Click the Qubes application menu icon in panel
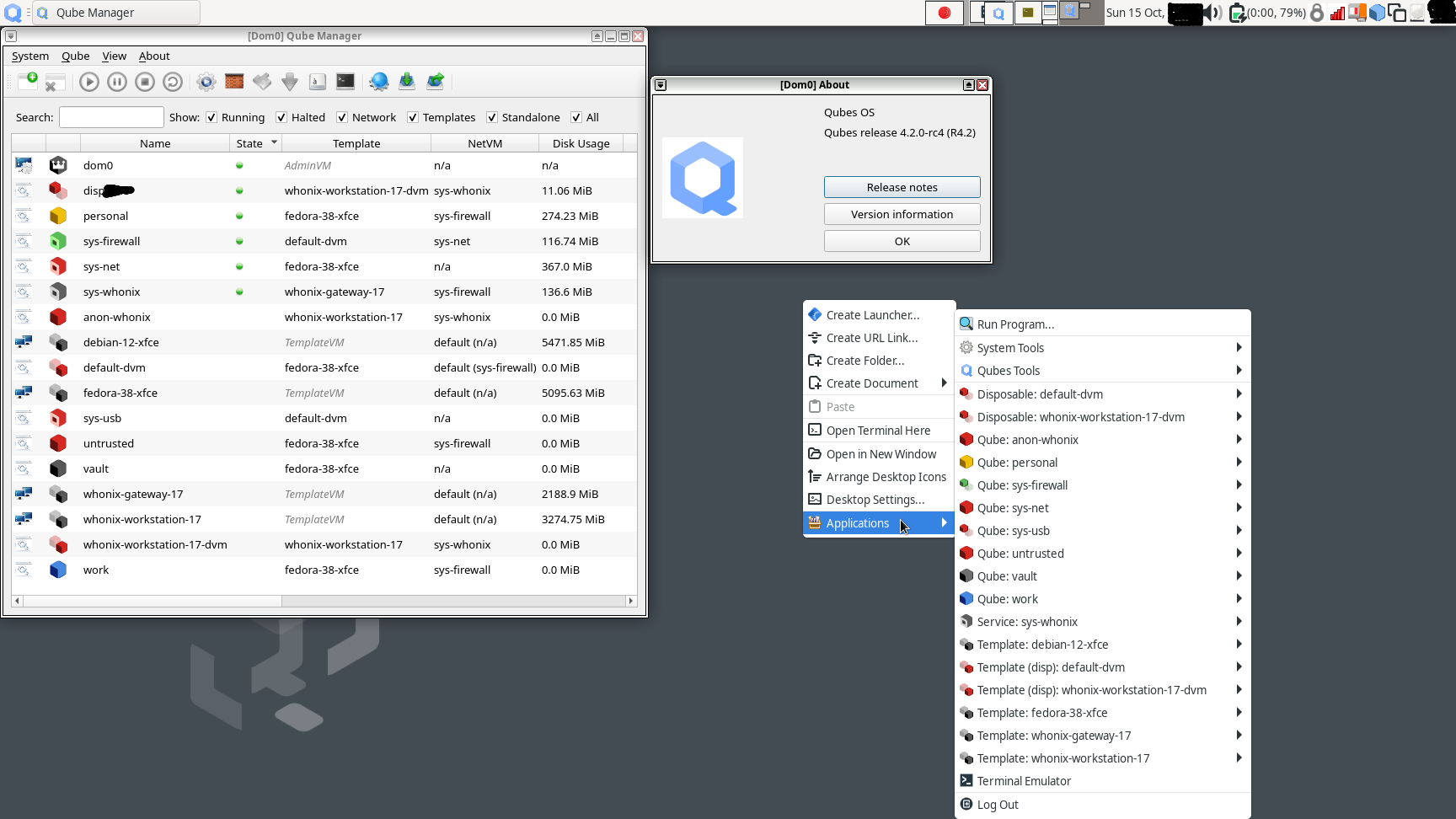 pos(13,13)
